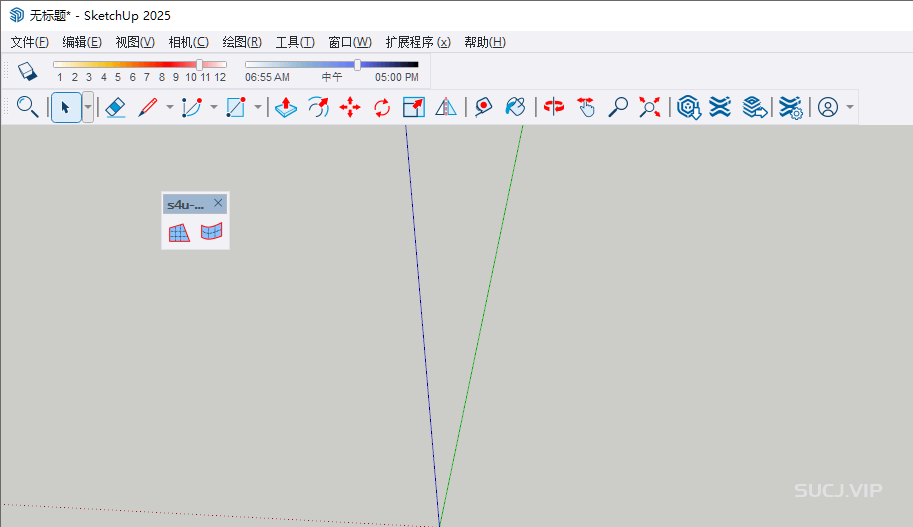
Task: Select the Arc tool
Action: click(192, 107)
